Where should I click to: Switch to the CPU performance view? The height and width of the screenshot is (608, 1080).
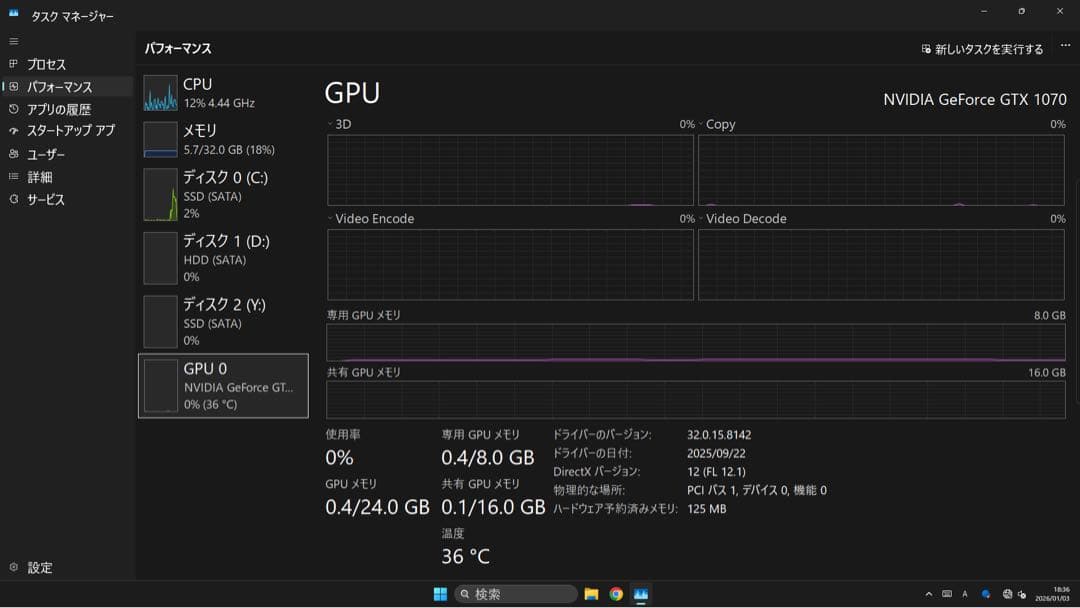[x=222, y=92]
